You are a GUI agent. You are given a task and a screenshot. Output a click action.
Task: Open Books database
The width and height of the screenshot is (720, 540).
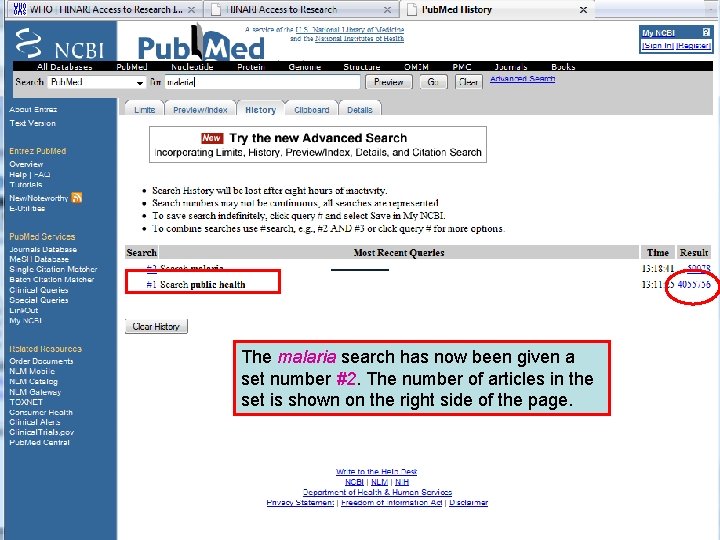563,67
